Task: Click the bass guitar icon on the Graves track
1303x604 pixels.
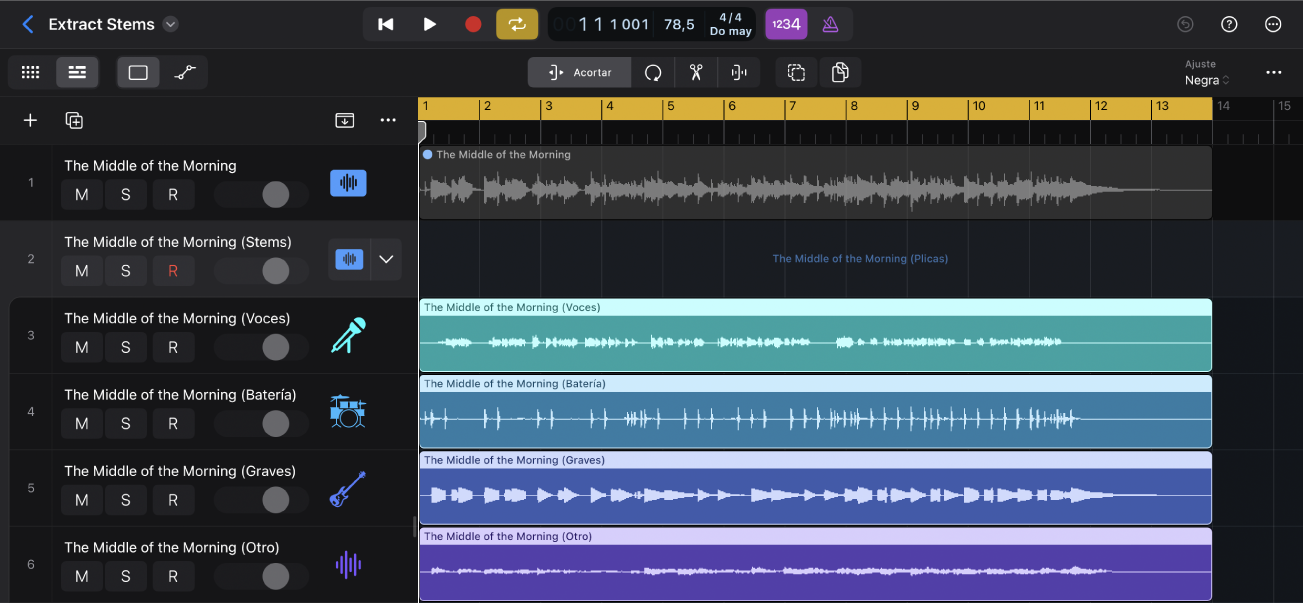Action: tap(347, 488)
